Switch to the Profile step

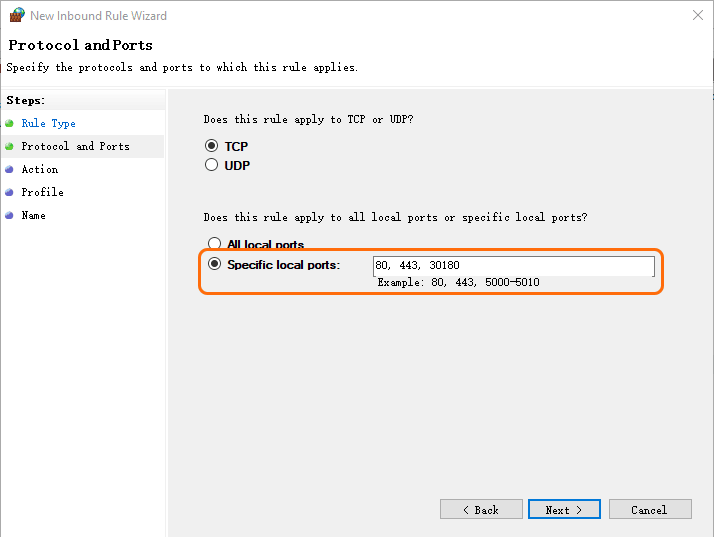point(42,192)
